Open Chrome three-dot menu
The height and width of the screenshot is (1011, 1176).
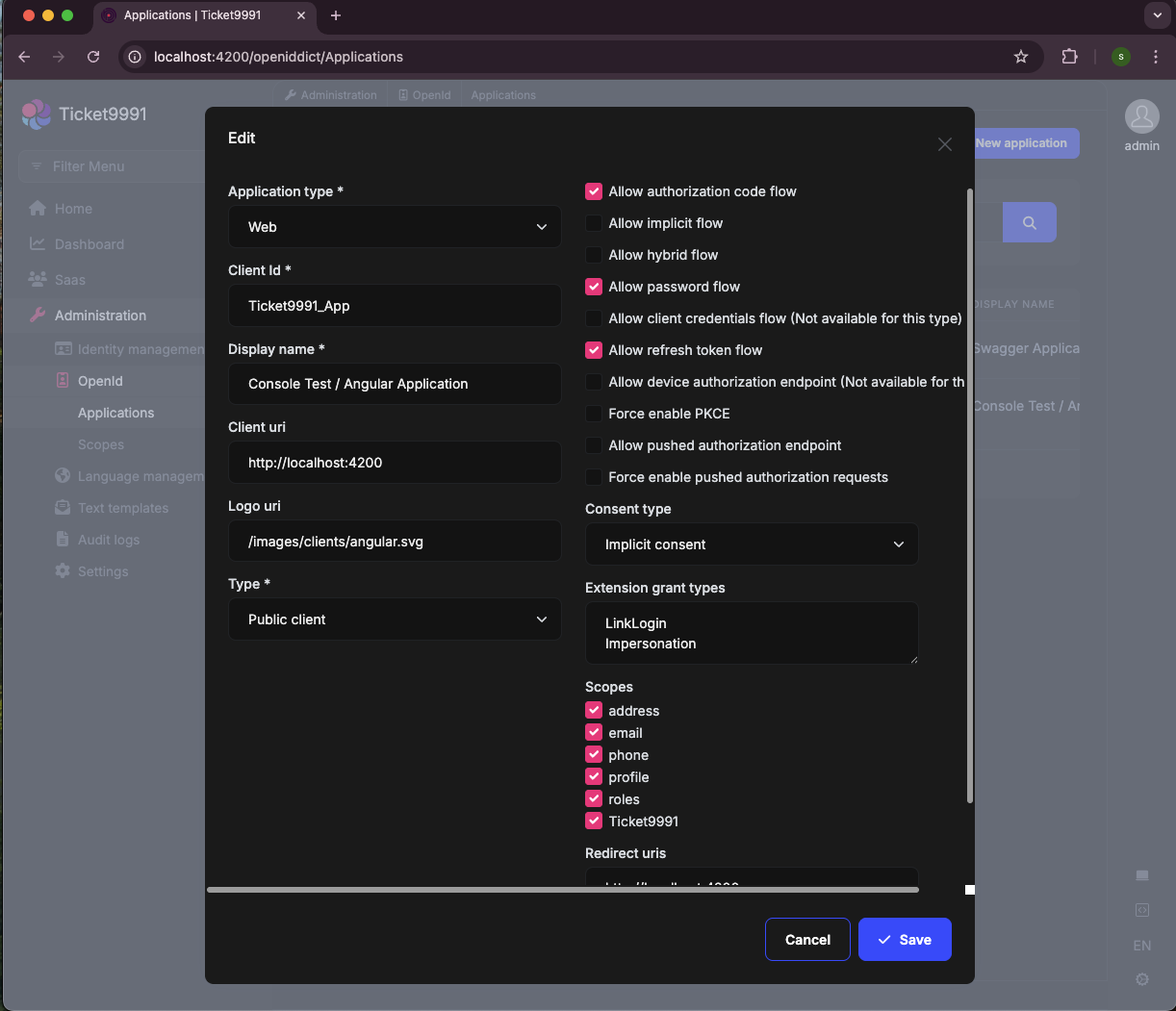pos(1156,57)
